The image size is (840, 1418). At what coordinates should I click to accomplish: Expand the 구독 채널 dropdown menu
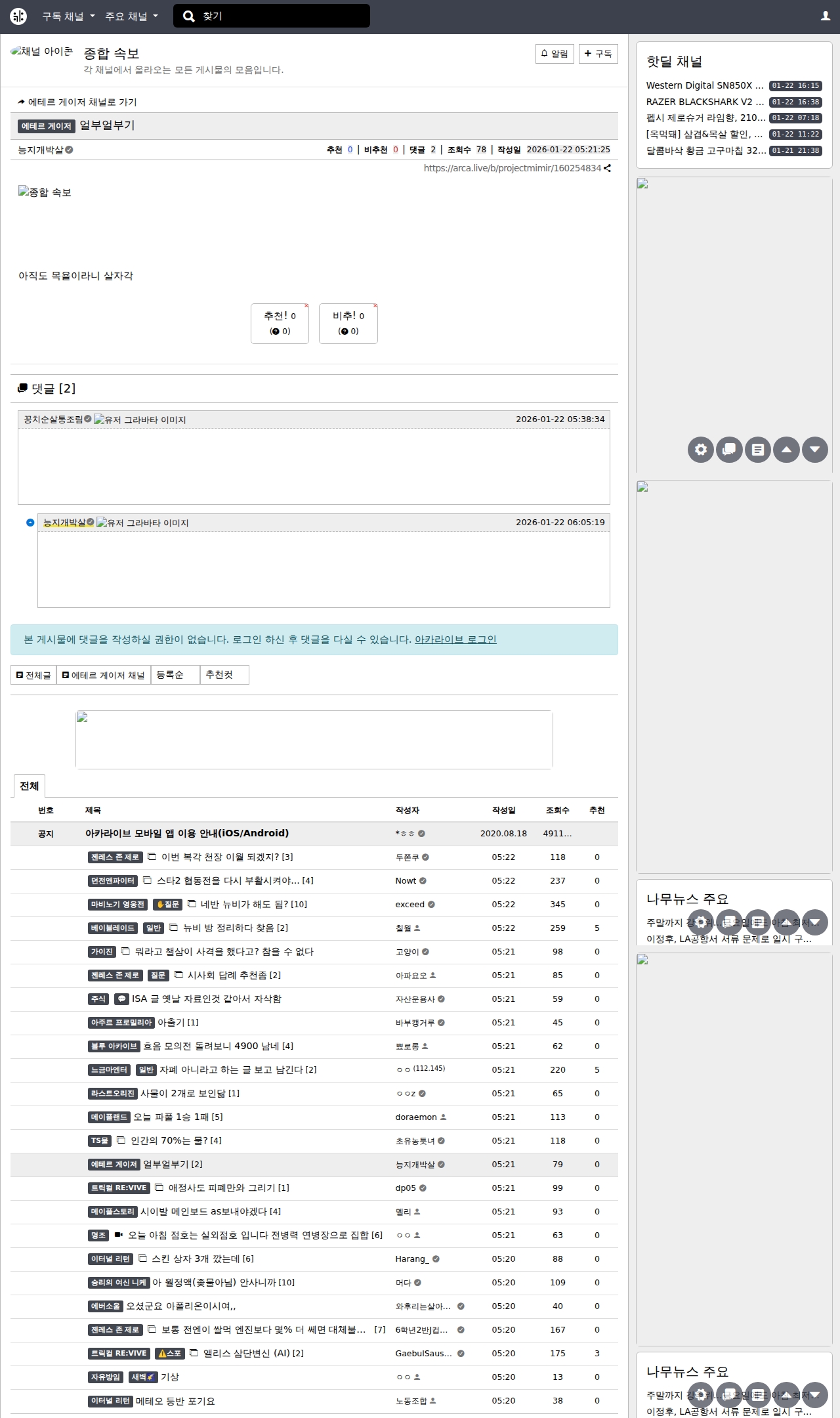(68, 16)
